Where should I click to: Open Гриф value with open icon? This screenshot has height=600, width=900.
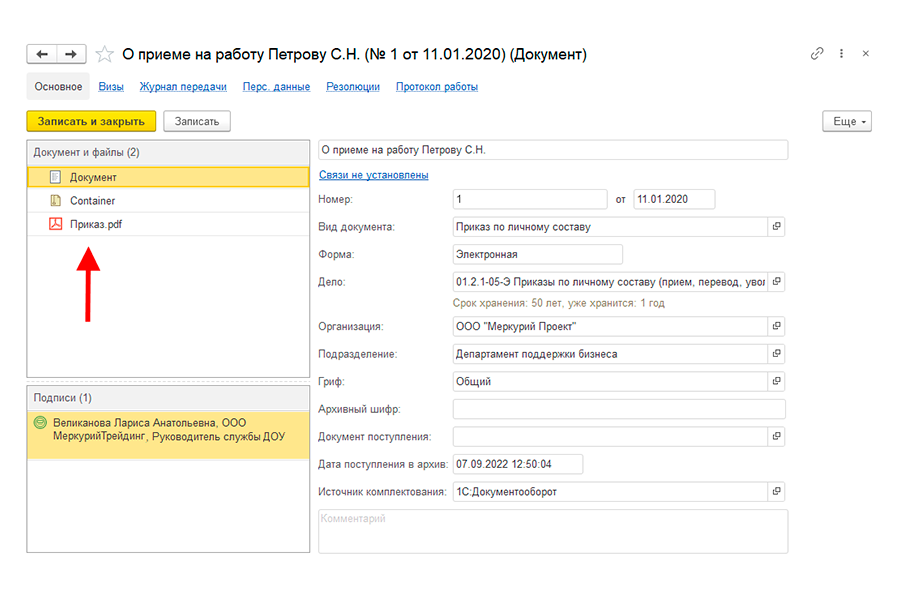pyautogui.click(x=777, y=381)
